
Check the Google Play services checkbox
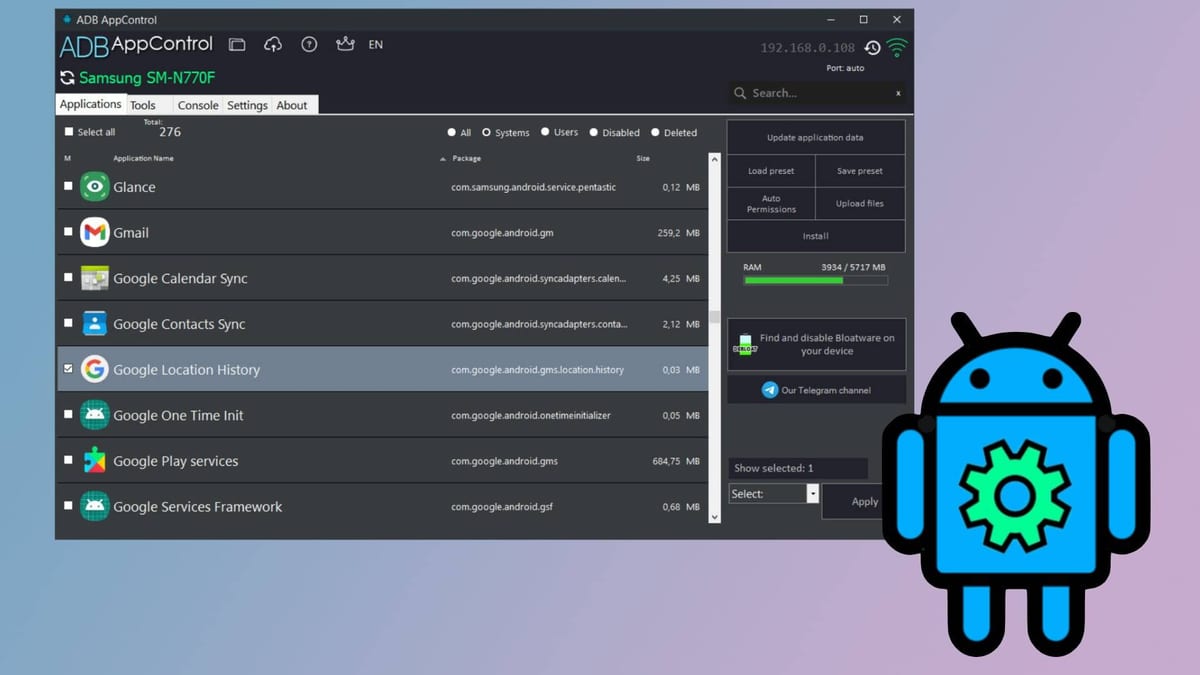[x=68, y=460]
